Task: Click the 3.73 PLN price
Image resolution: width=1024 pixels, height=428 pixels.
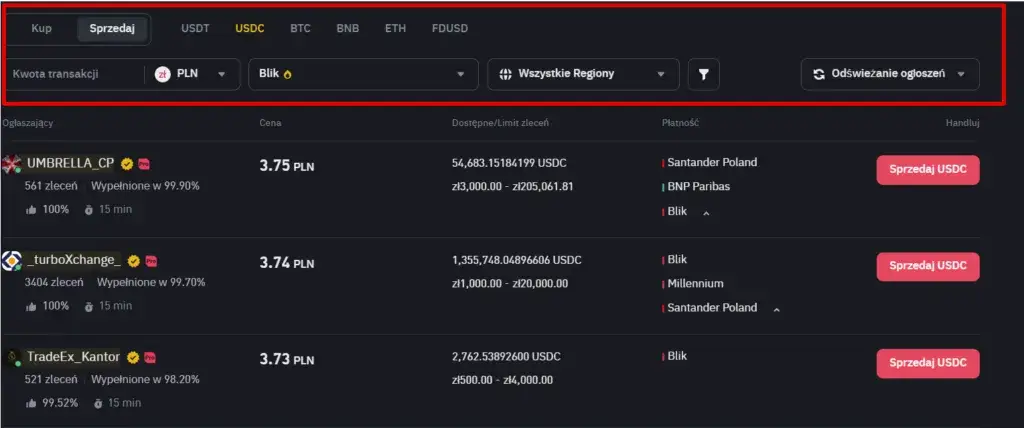Action: pyautogui.click(x=287, y=359)
